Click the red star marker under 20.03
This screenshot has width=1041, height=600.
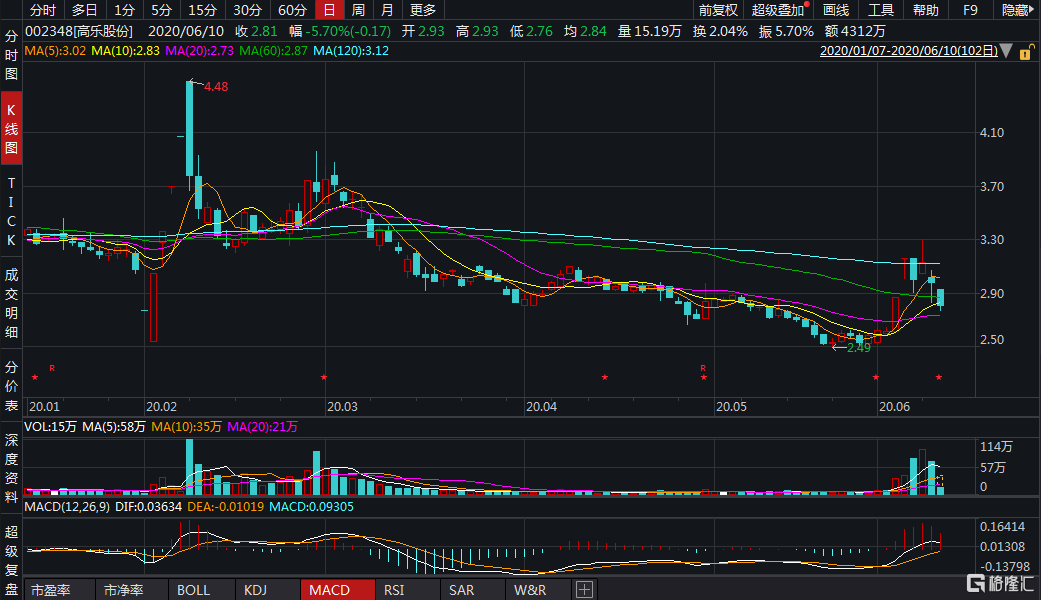[324, 377]
